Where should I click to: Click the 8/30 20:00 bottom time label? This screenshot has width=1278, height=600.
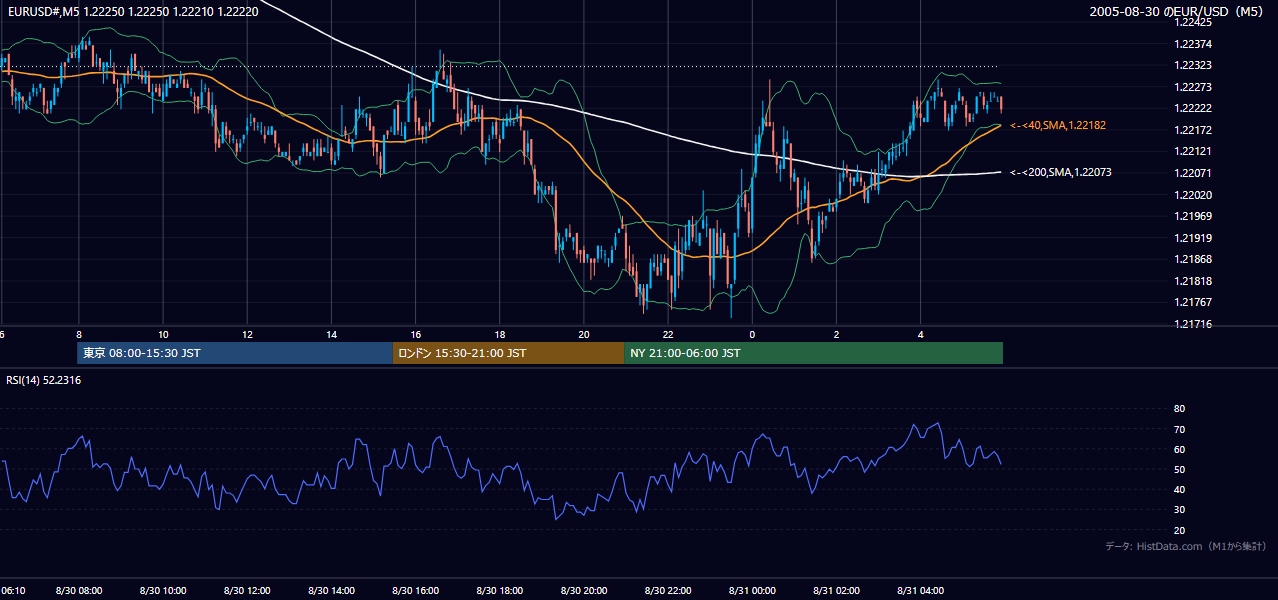[x=584, y=591]
